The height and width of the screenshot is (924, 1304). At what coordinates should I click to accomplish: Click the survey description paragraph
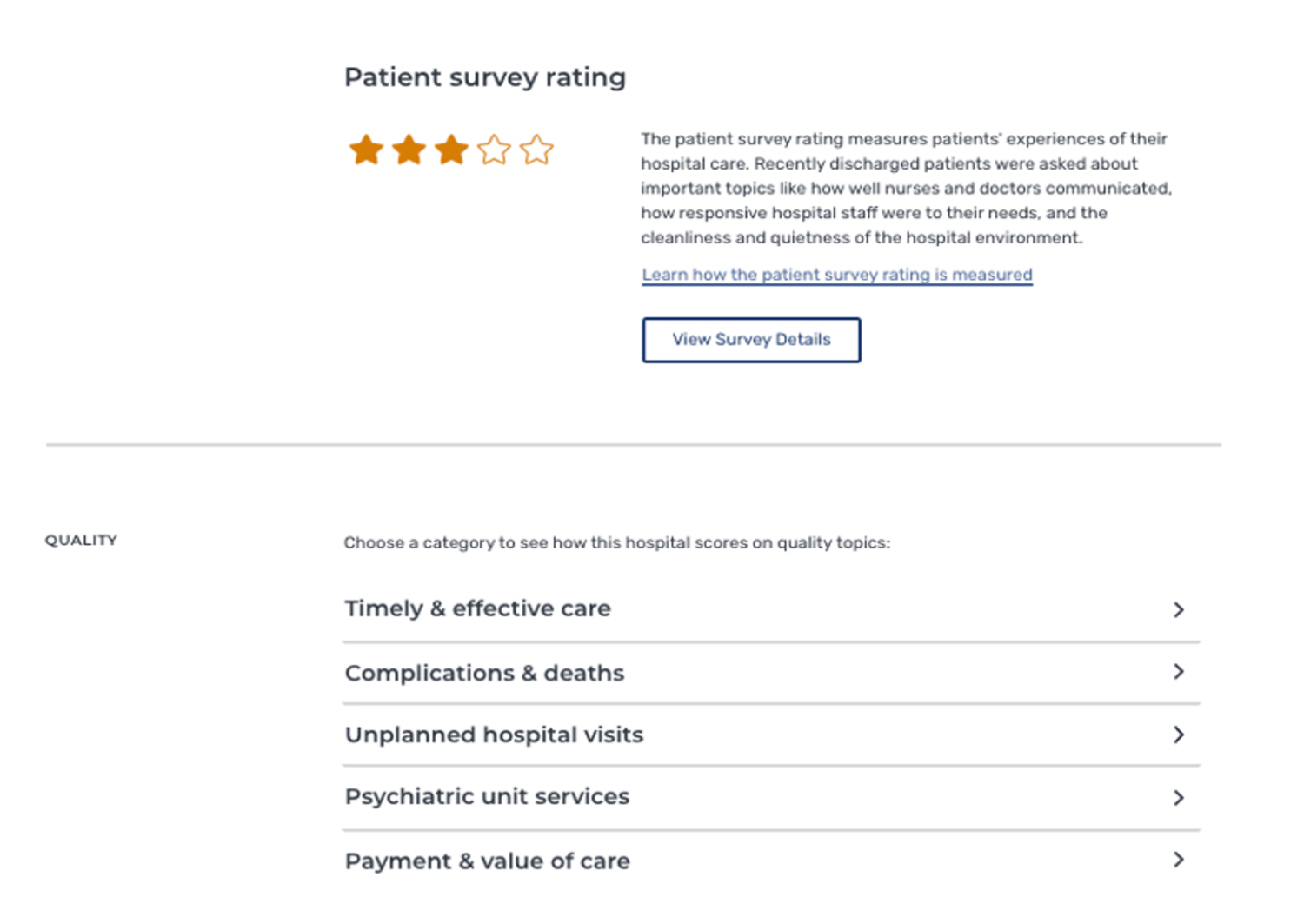(904, 188)
